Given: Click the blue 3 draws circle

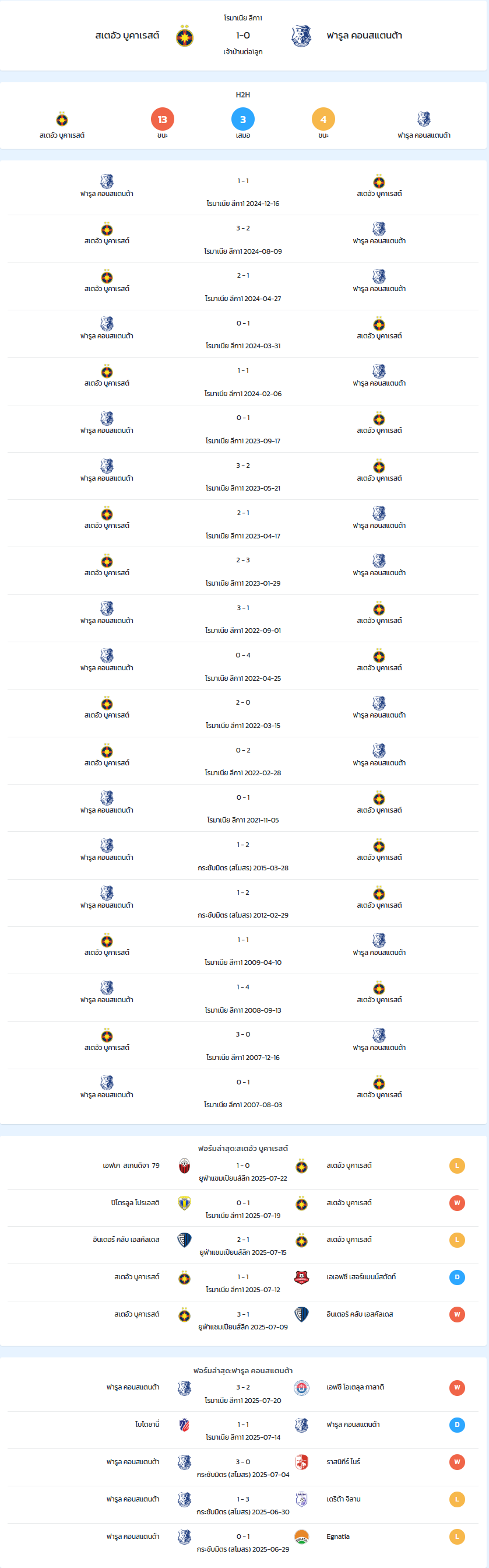Looking at the screenshot, I should (242, 120).
